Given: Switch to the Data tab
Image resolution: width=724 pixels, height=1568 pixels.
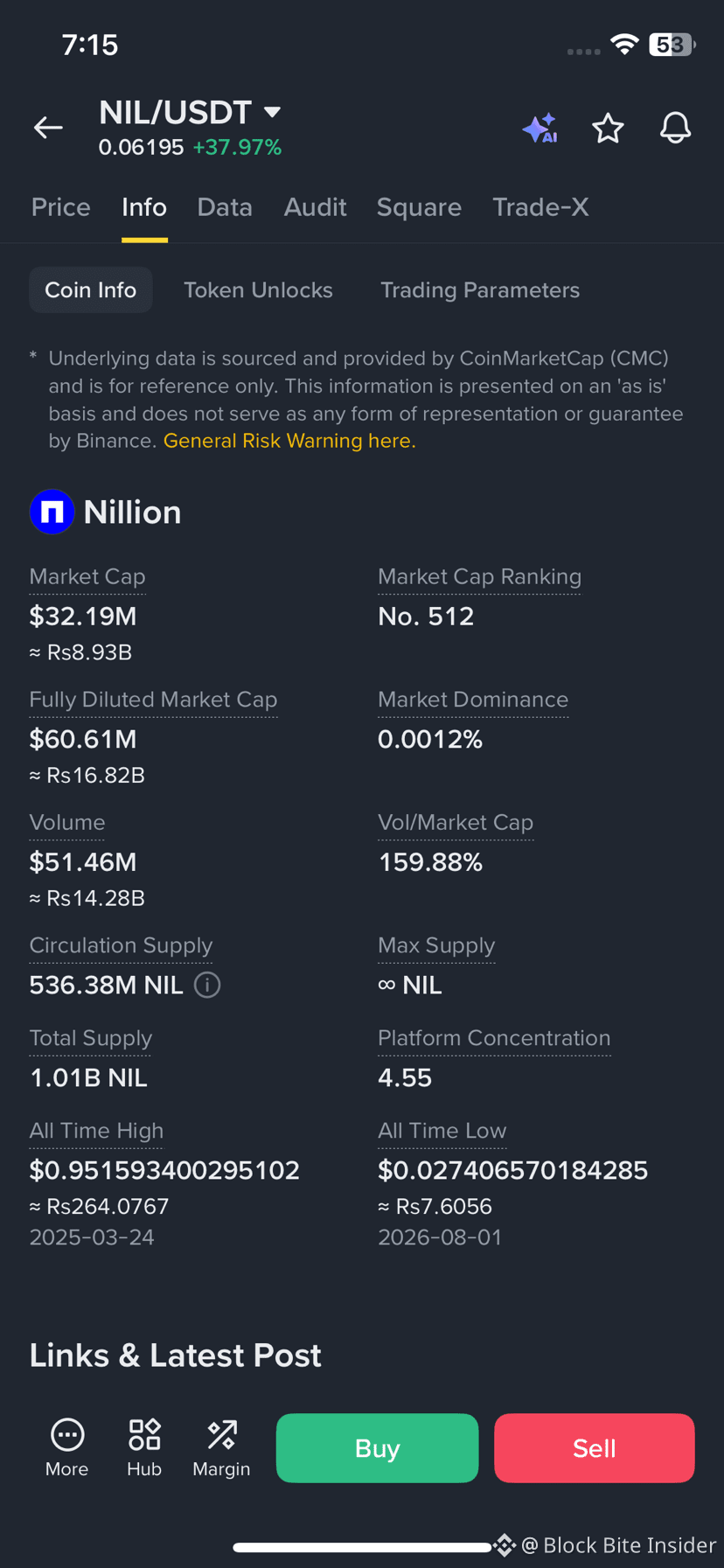Looking at the screenshot, I should pos(225,207).
